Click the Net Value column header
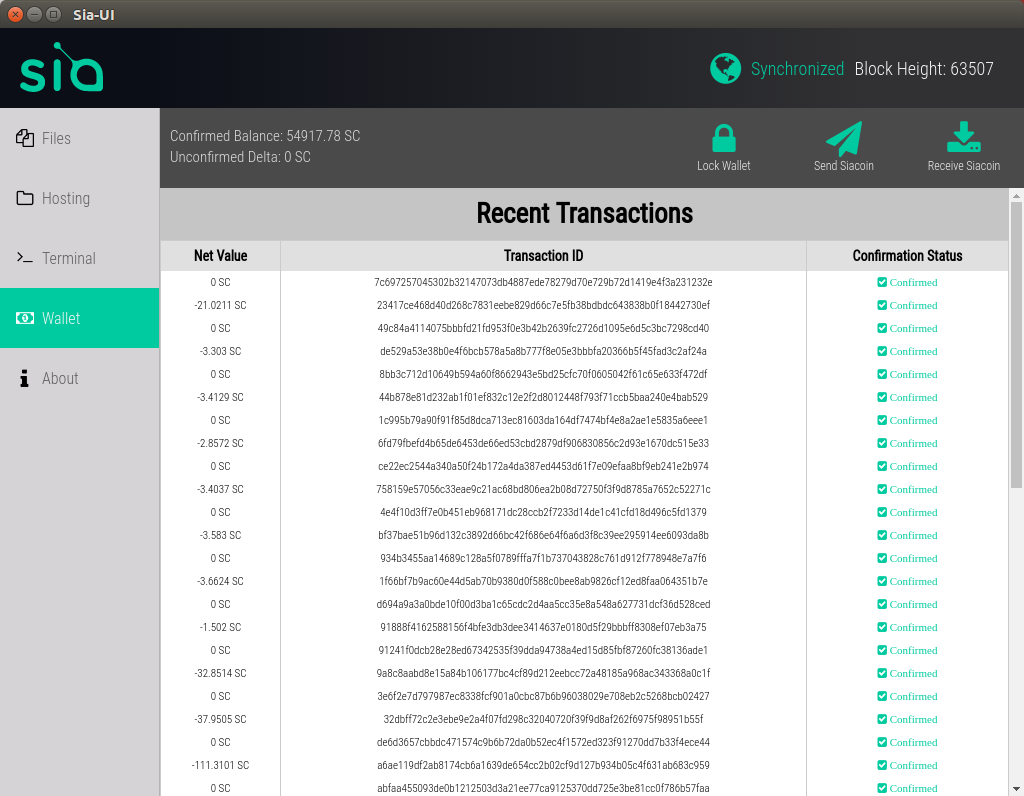Viewport: 1024px width, 796px height. click(x=220, y=256)
